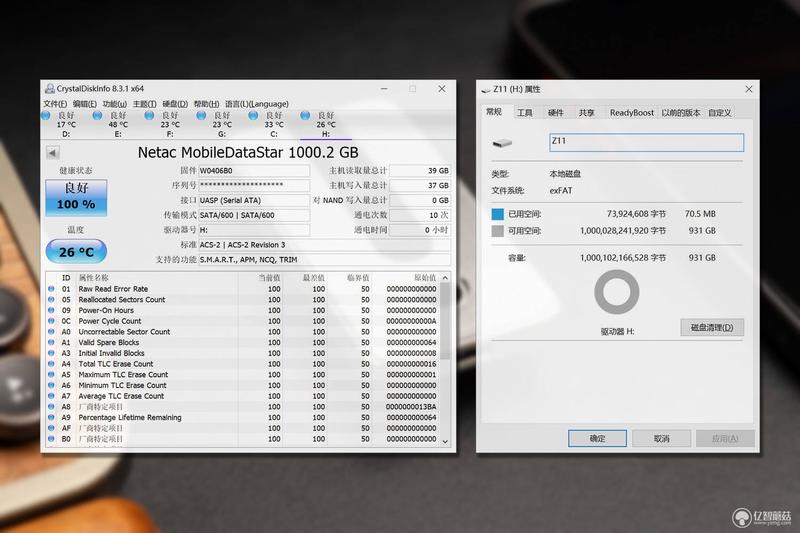800x533 pixels.
Task: Click the 确定 button
Action: pos(597,438)
